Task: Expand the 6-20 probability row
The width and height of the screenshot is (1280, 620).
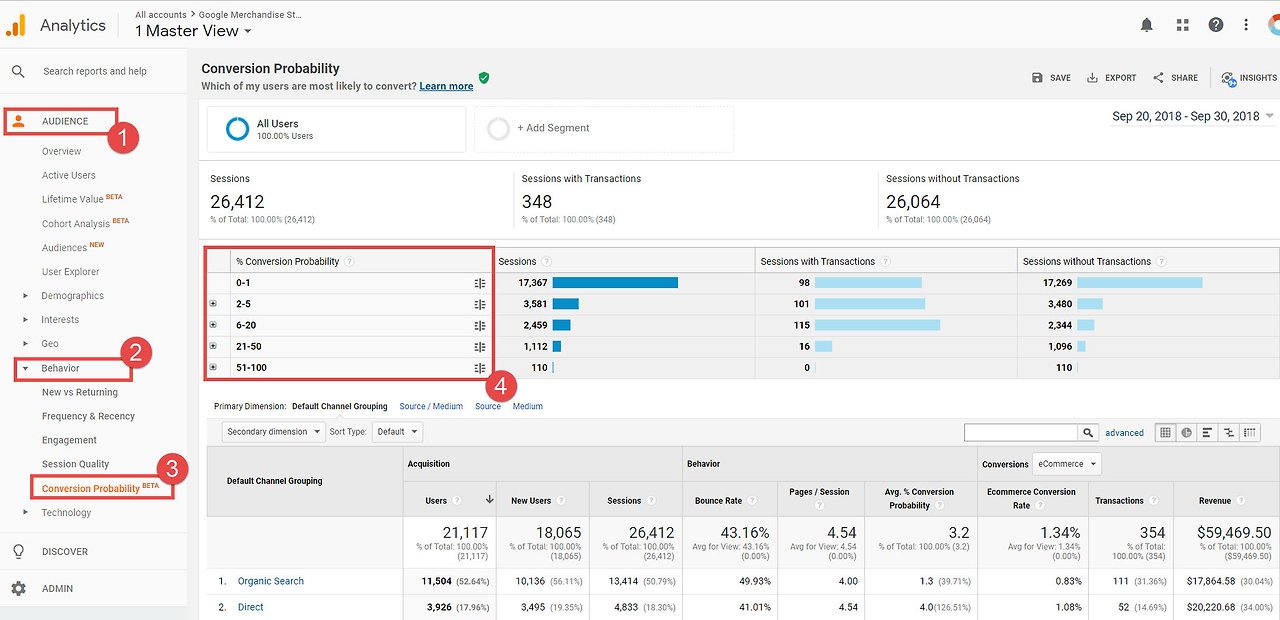Action: coord(213,325)
